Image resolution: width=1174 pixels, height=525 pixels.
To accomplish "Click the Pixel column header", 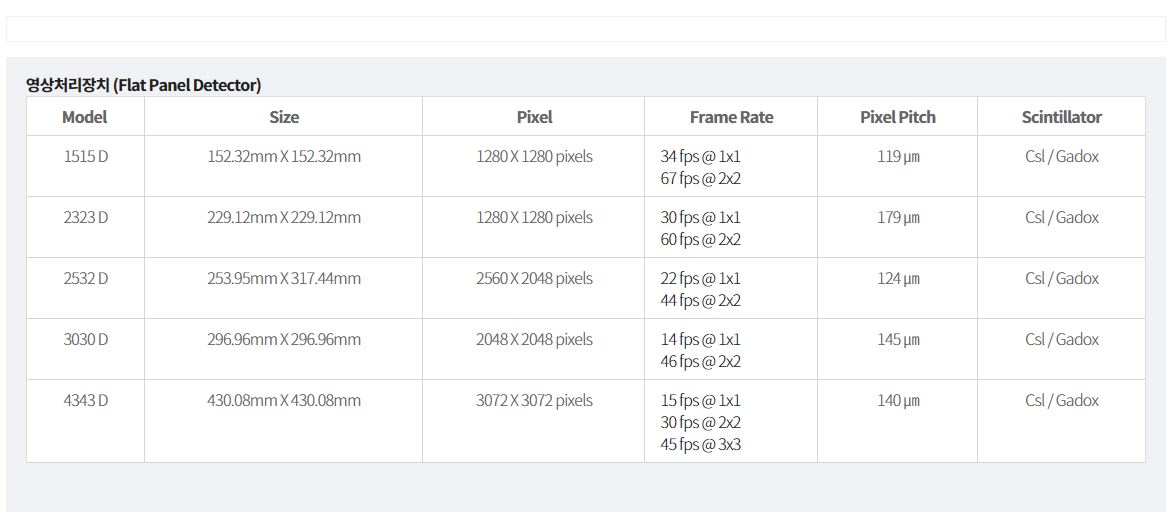I will click(534, 117).
